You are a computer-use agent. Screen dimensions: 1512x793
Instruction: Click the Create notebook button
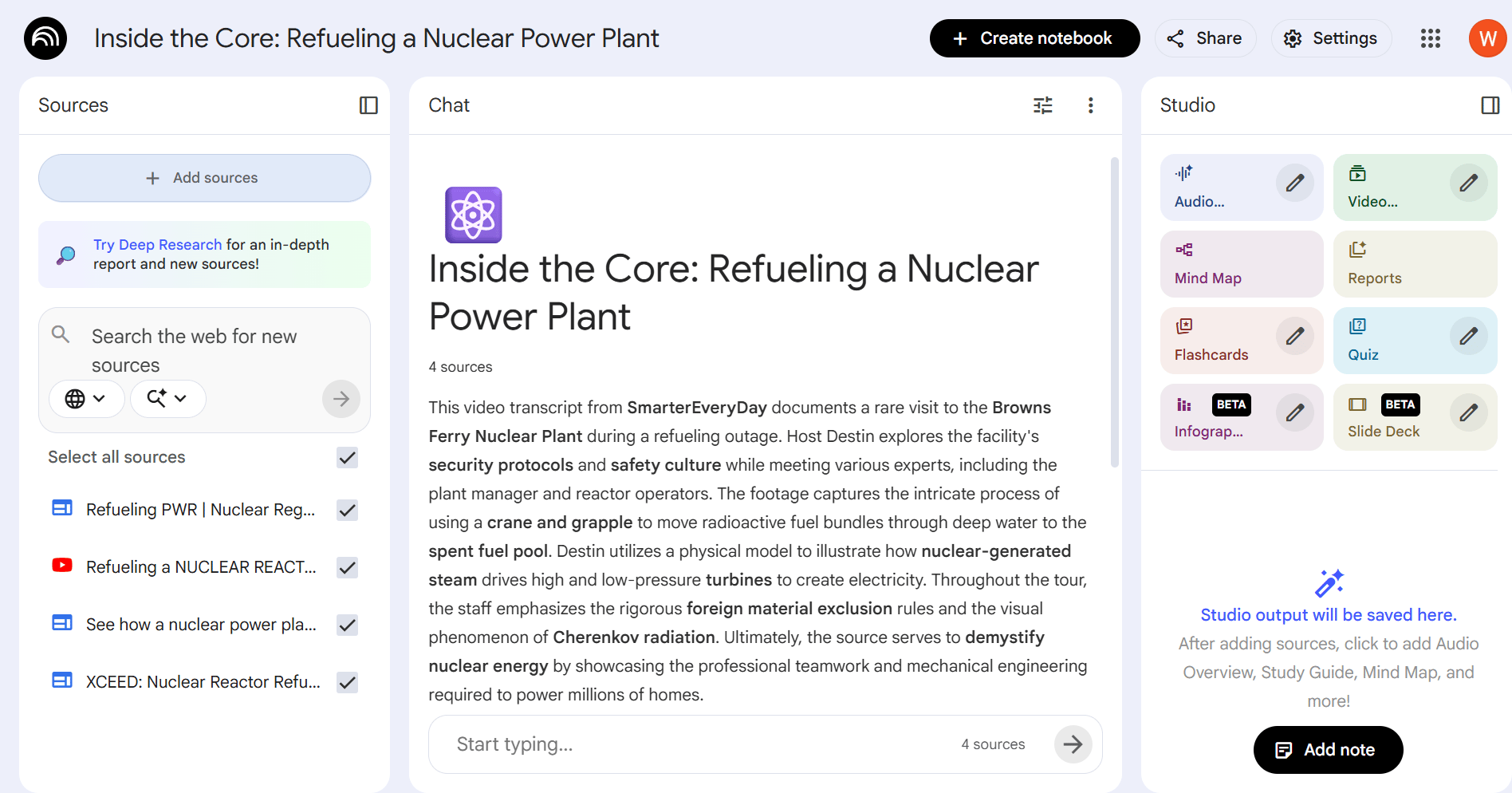(1034, 38)
